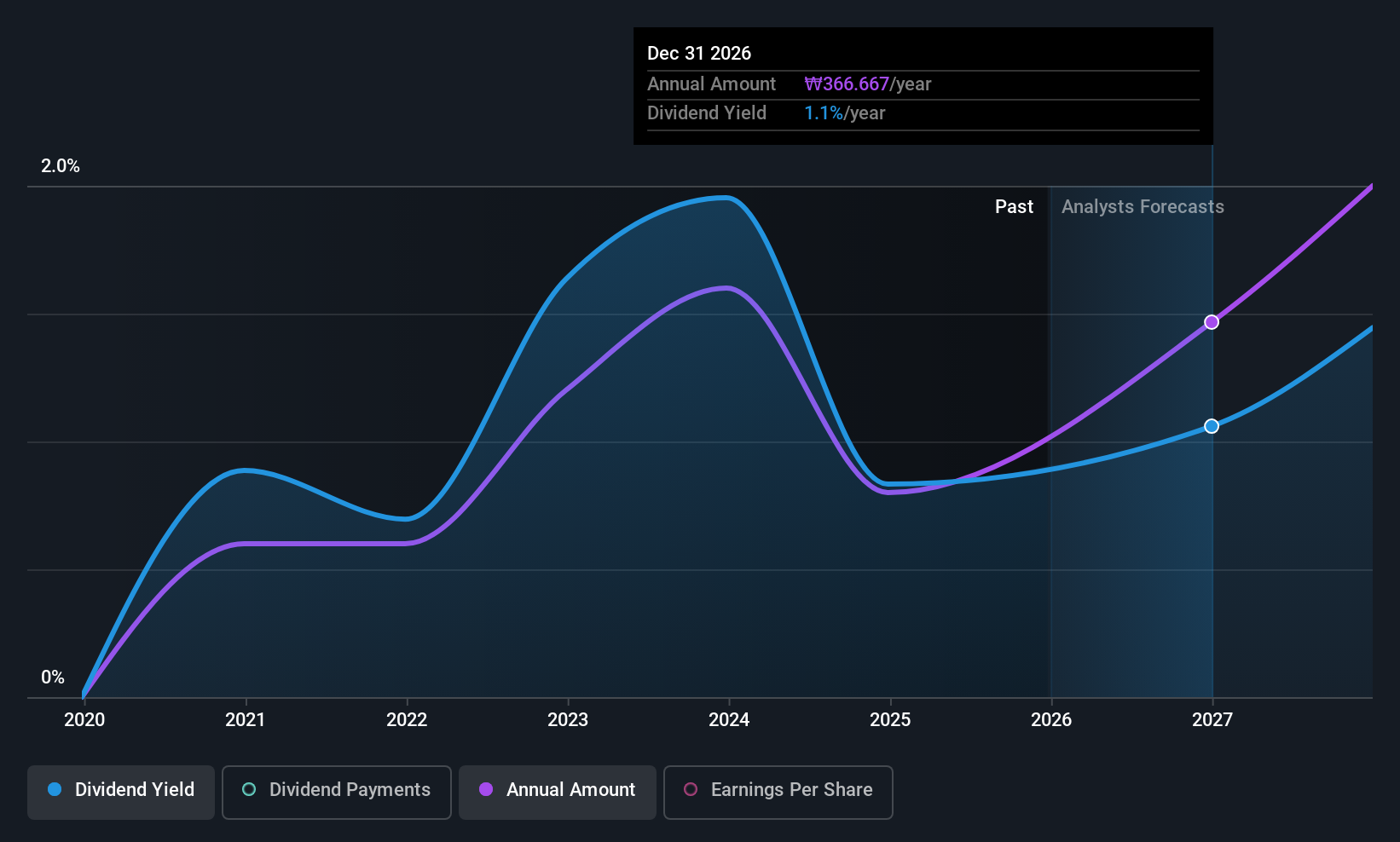Toggle the Annual Amount series
1400x842 pixels.
tap(558, 793)
